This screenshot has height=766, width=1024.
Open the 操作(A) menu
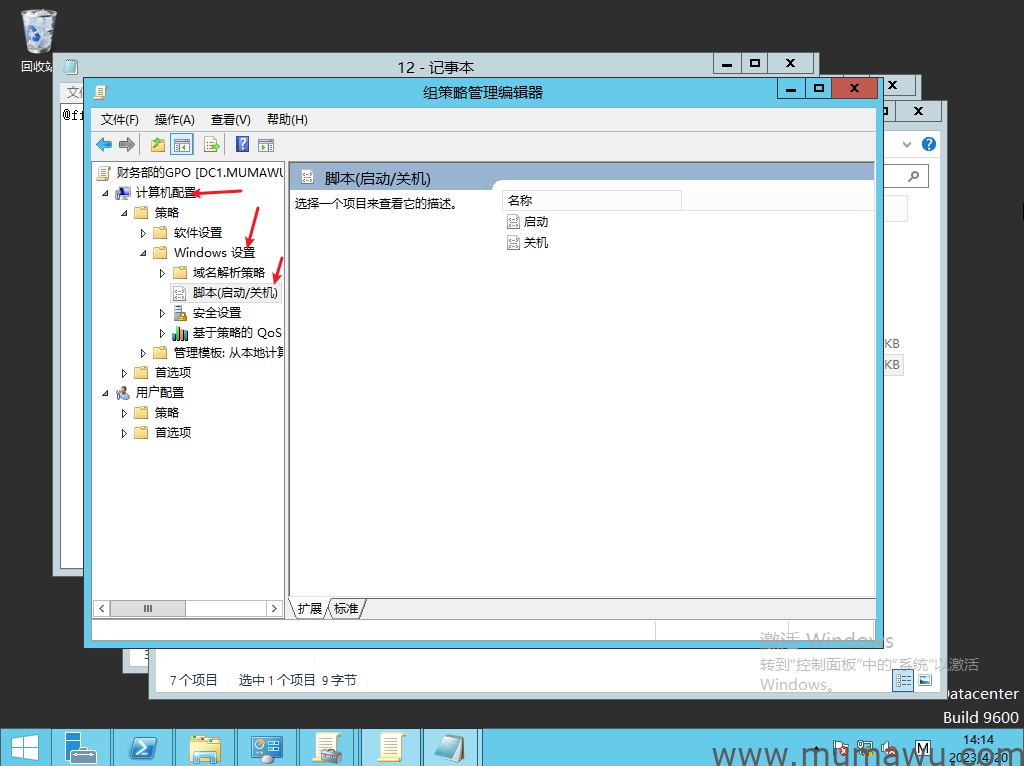[x=174, y=119]
